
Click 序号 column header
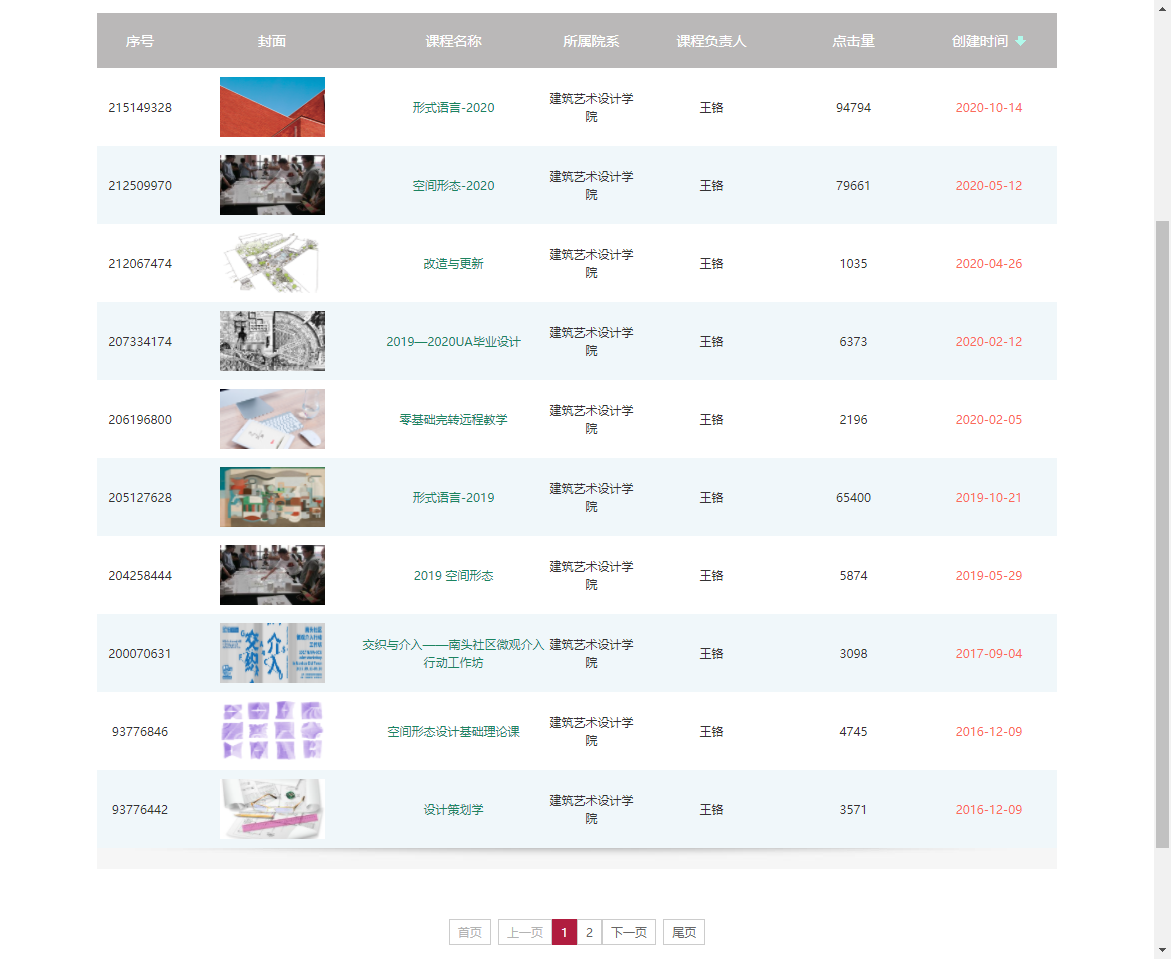click(140, 41)
